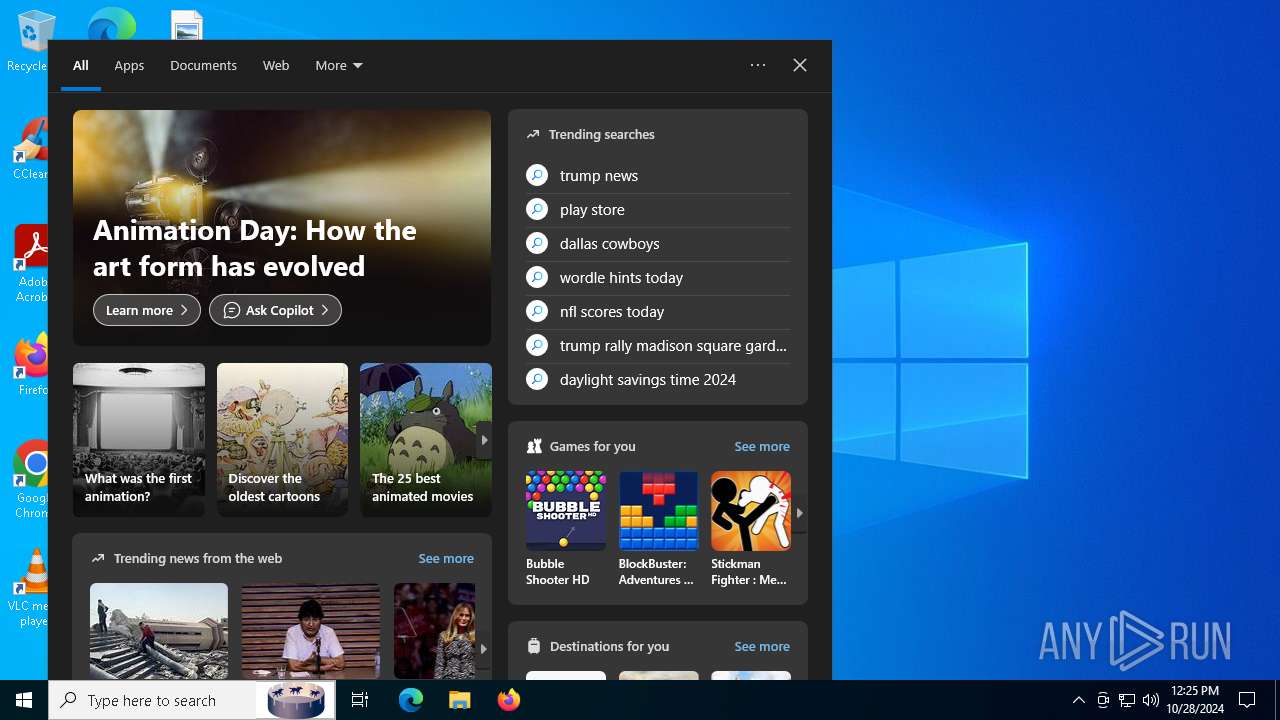Open the Windows Start menu
Viewport: 1280px width, 720px height.
(24, 700)
